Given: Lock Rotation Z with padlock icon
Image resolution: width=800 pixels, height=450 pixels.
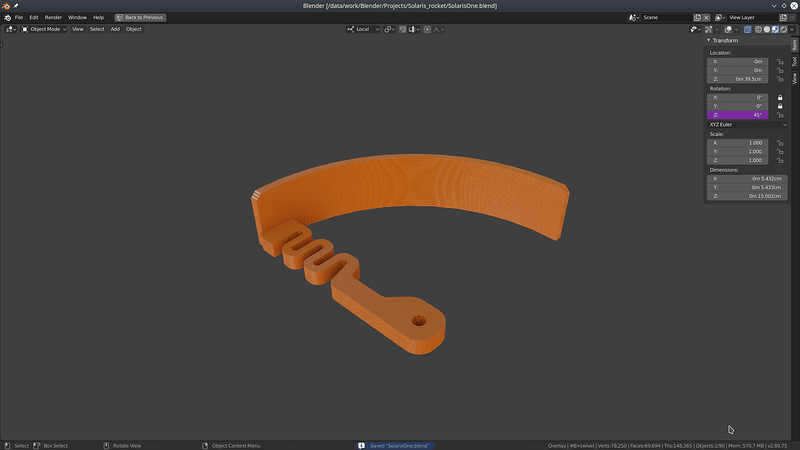Looking at the screenshot, I should coord(780,115).
